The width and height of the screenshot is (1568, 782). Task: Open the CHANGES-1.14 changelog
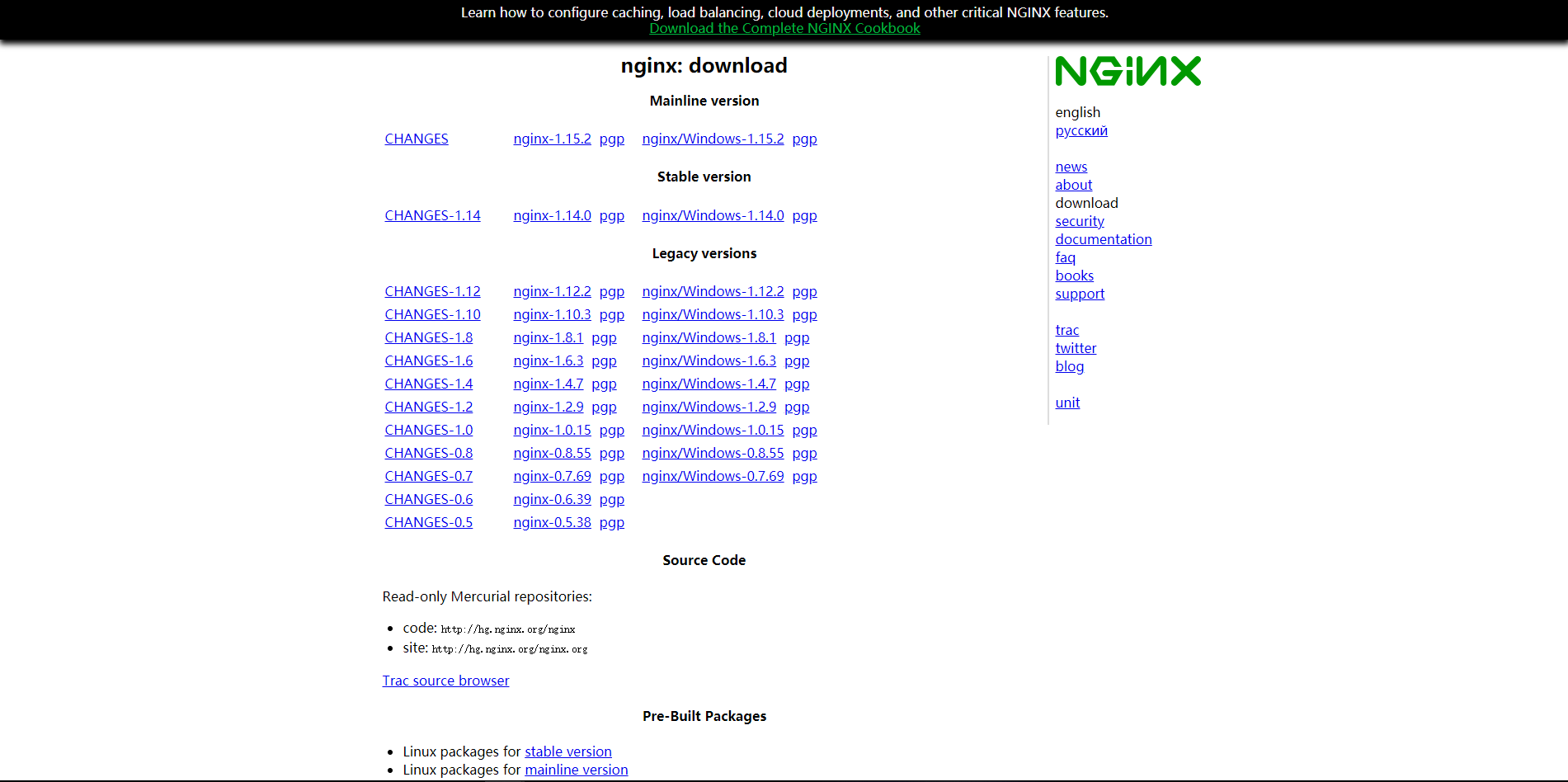click(x=432, y=215)
